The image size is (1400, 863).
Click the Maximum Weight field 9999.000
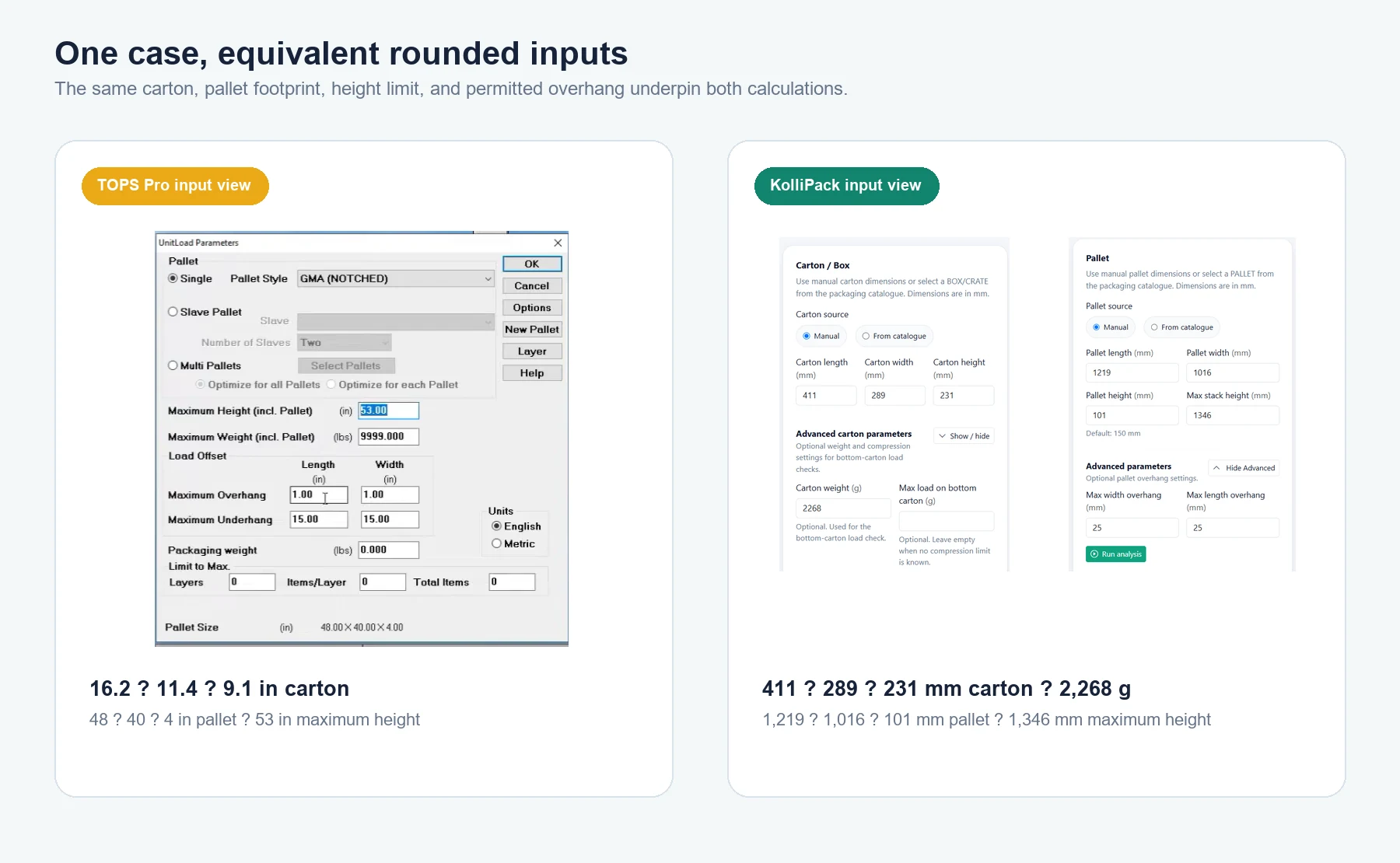coord(389,437)
